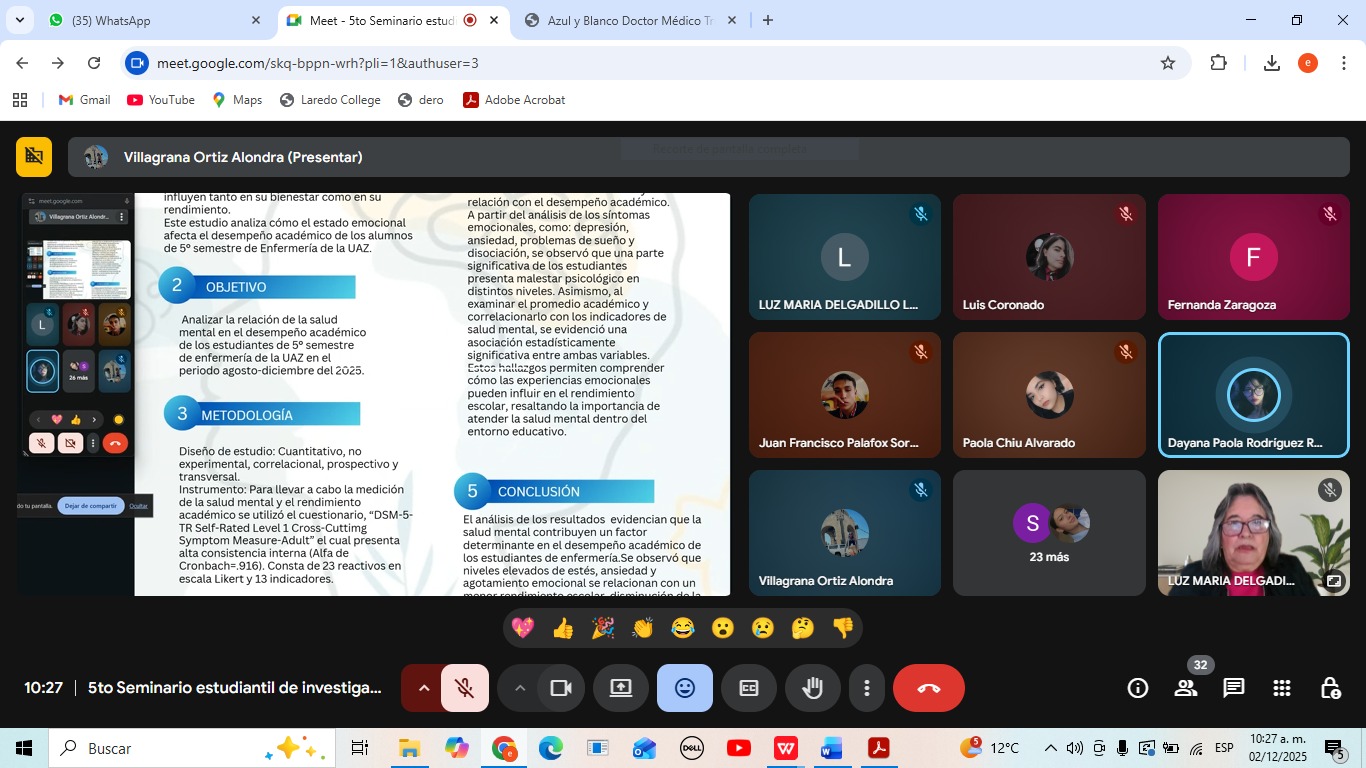
Task: Toggle closed captions
Action: point(749,688)
